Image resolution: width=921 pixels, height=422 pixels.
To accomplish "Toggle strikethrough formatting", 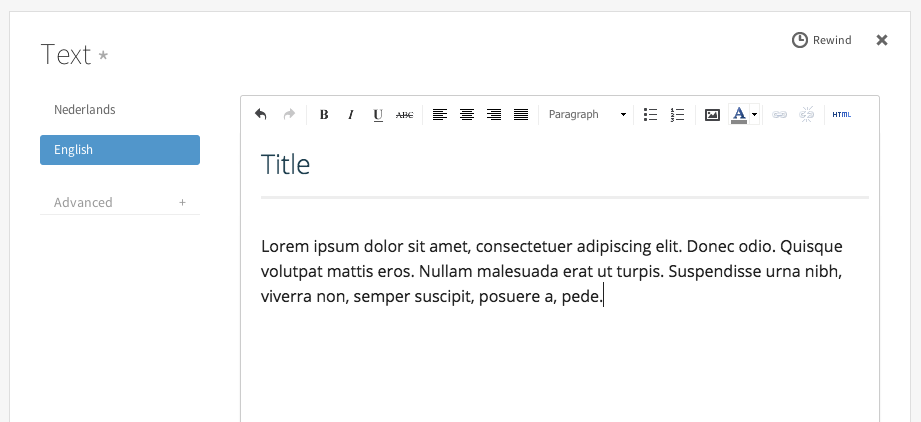I will [404, 115].
